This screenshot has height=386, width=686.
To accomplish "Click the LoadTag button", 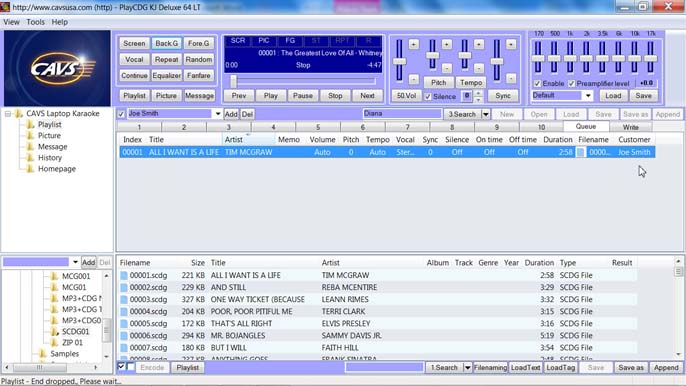I will (x=560, y=368).
